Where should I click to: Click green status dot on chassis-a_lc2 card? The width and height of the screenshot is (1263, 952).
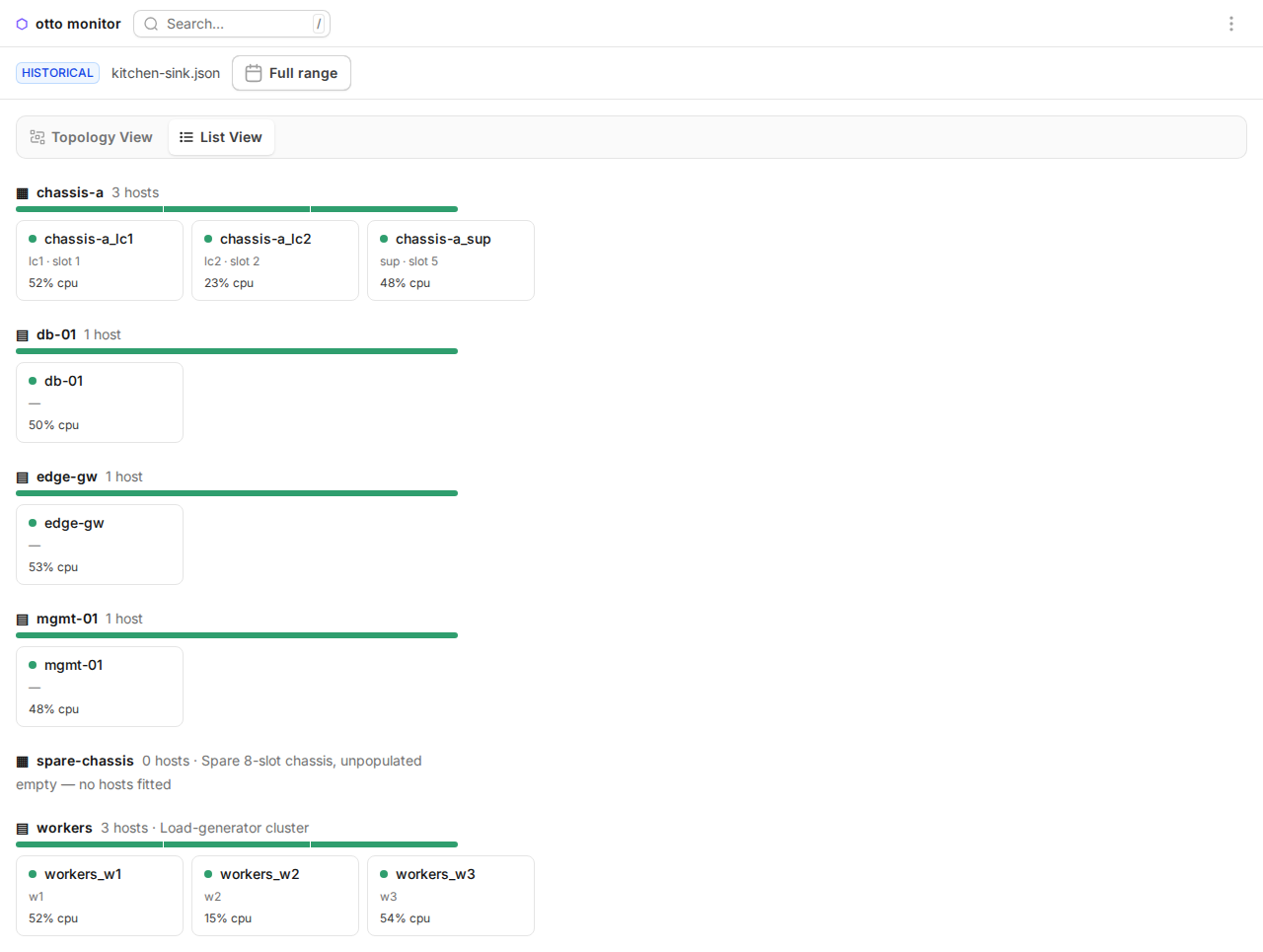(x=208, y=239)
